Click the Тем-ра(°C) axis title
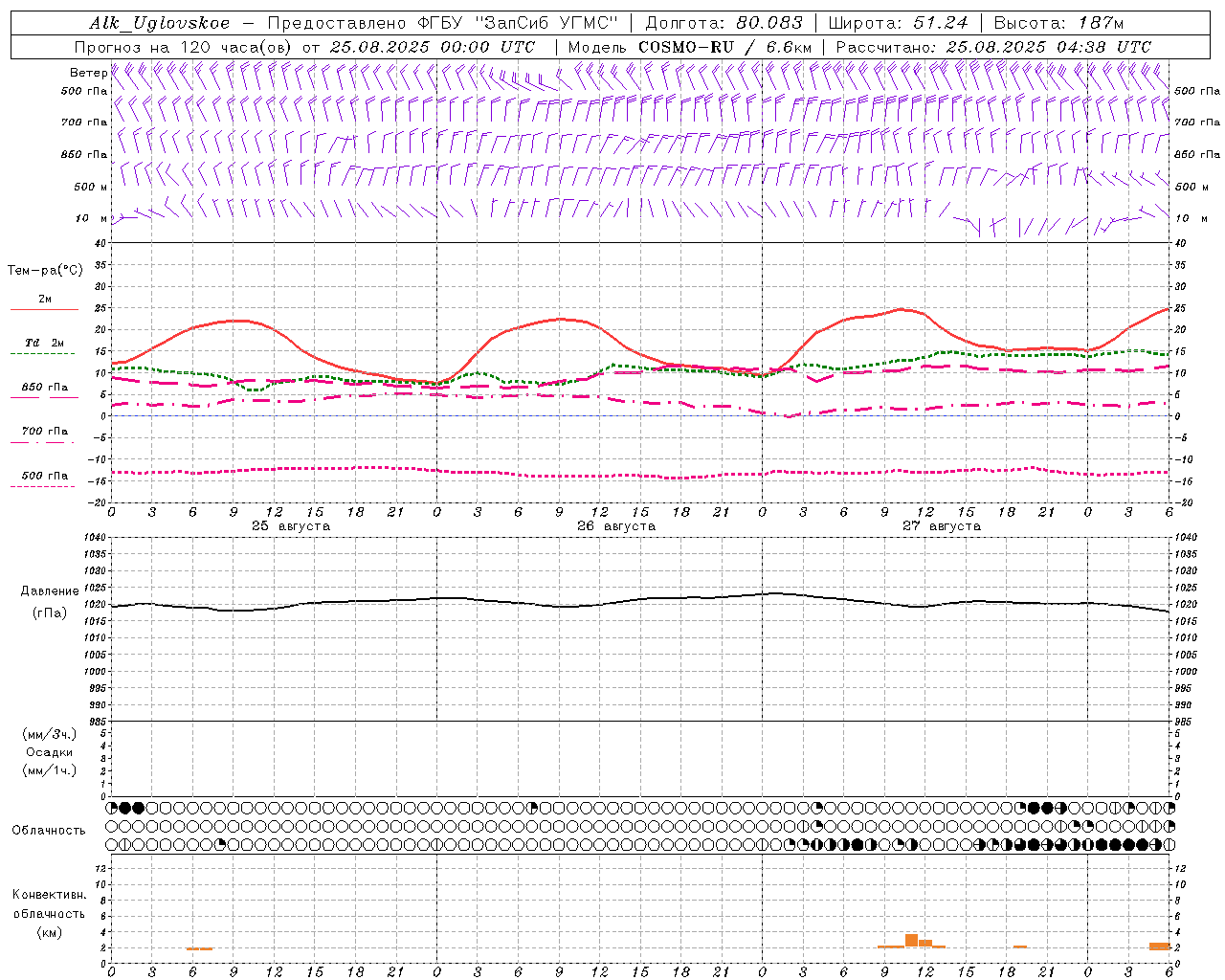This screenshot has width=1225, height=980. click(x=45, y=270)
